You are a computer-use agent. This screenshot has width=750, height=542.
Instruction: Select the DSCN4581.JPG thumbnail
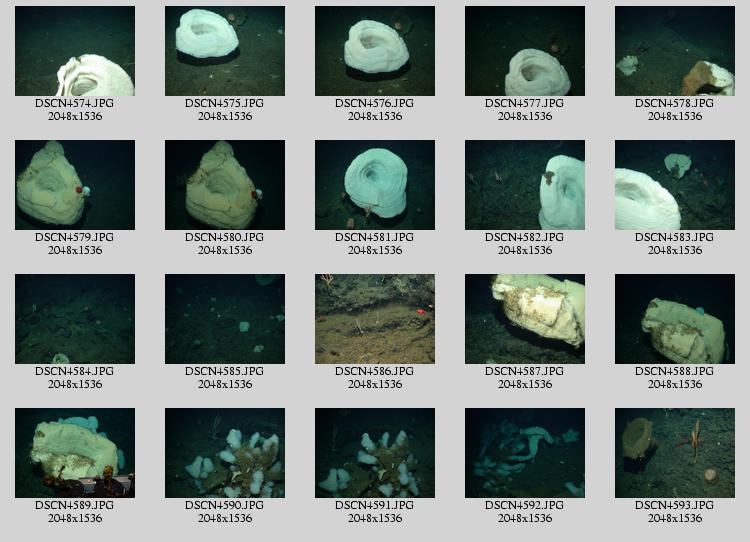375,185
